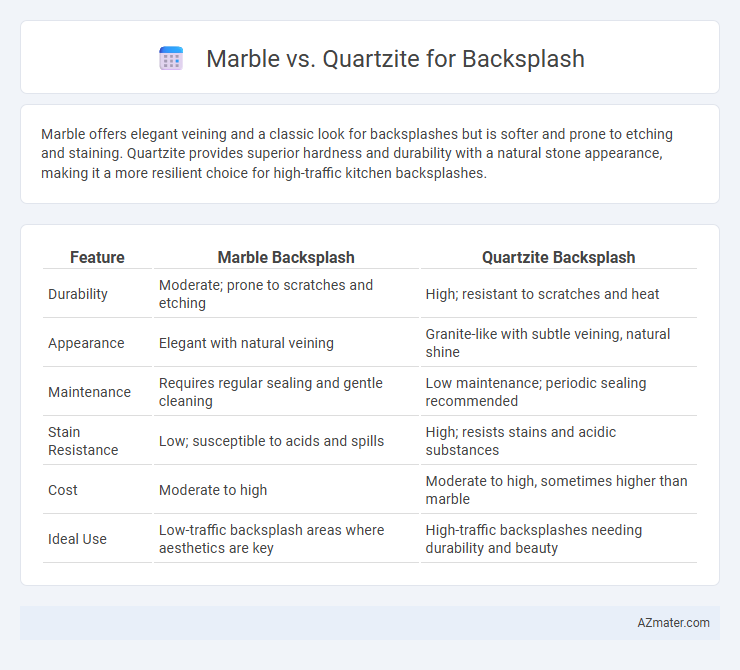Click 'Moderate to high, sometimes higher than marble' cell
This screenshot has width=740, height=670.
(556, 490)
